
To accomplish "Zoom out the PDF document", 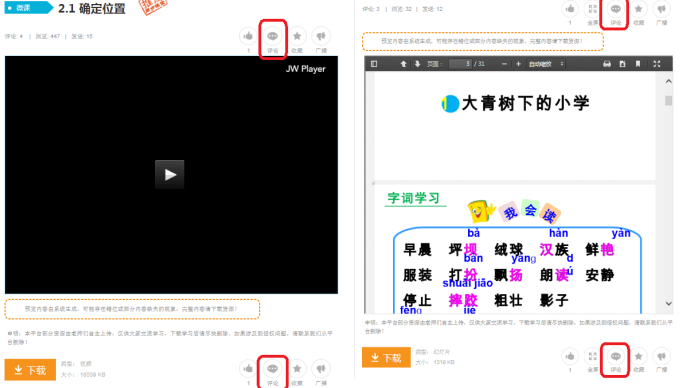I will click(504, 64).
